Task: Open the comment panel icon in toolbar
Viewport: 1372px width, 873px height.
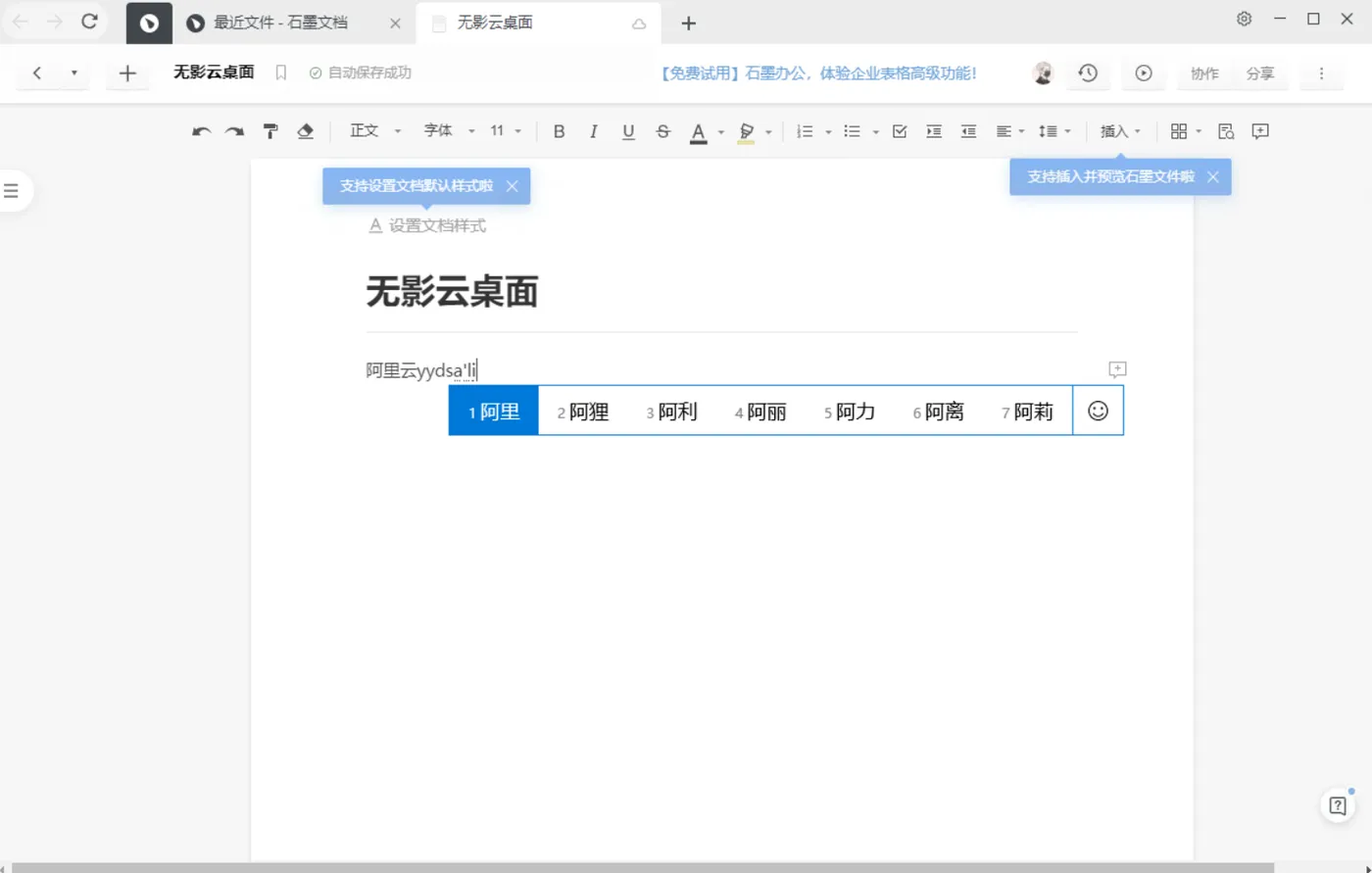Action: 1260,131
